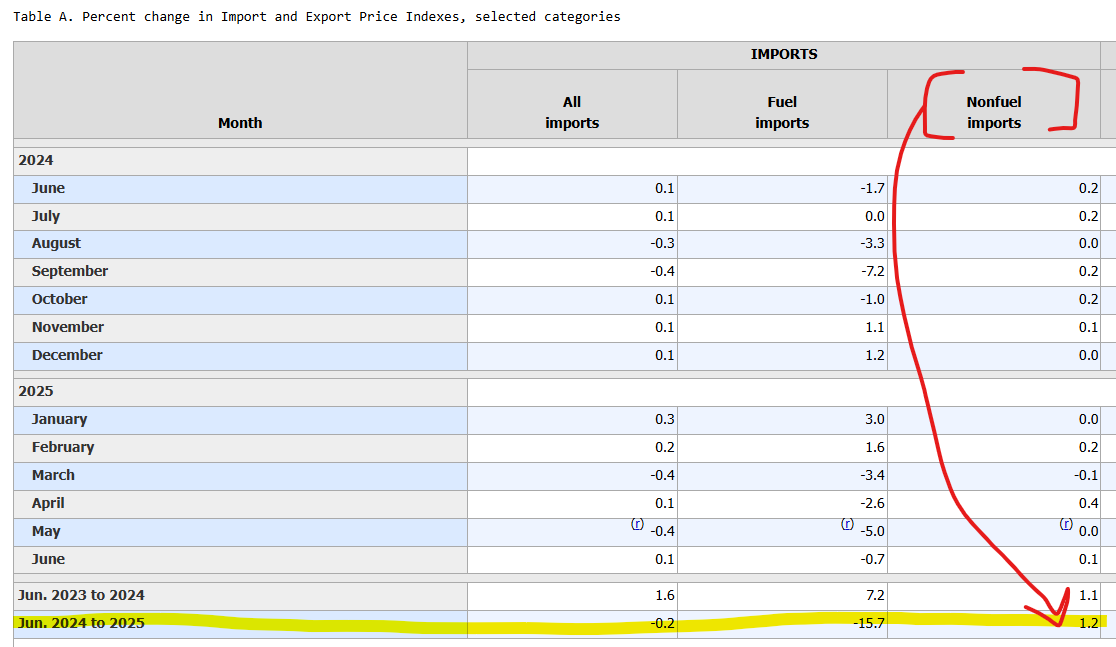Image resolution: width=1116 pixels, height=647 pixels.
Task: Select the -1.7 Fuel imports value for June 2024
Action: point(872,189)
